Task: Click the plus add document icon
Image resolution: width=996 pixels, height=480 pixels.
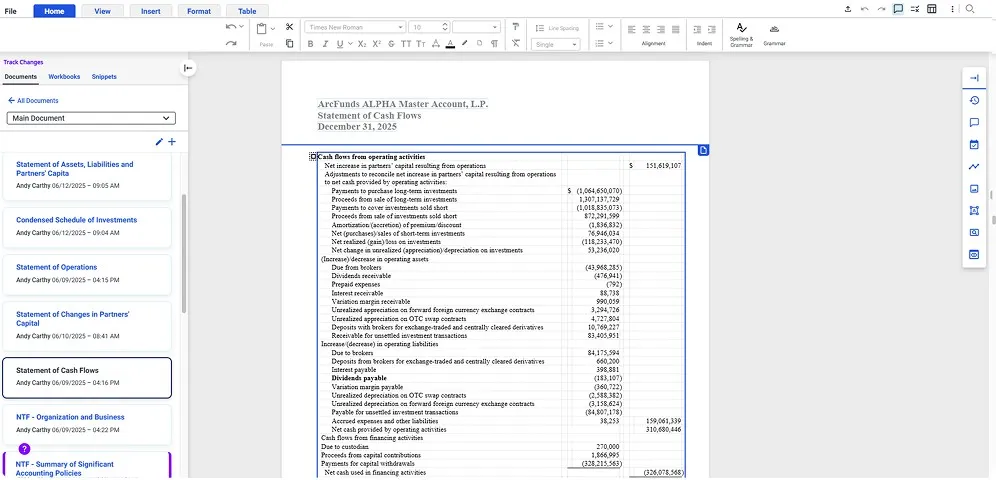Action: (x=172, y=142)
